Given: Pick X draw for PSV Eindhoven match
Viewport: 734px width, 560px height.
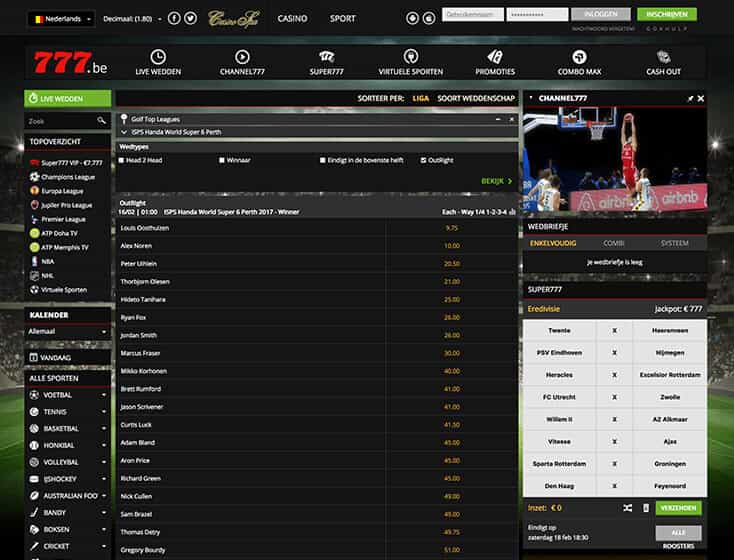Looking at the screenshot, I should click(615, 353).
